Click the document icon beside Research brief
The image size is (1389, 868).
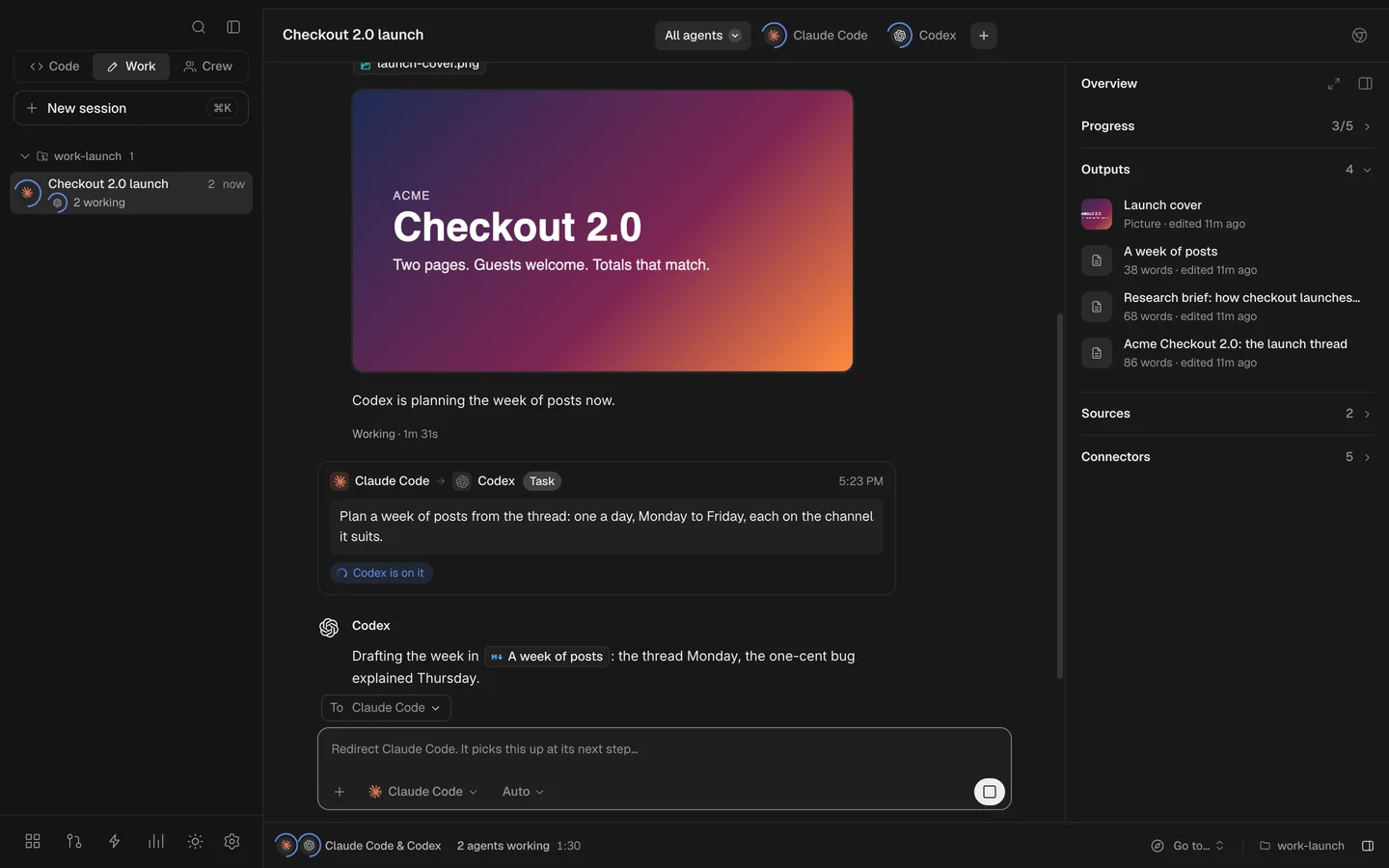(x=1097, y=307)
